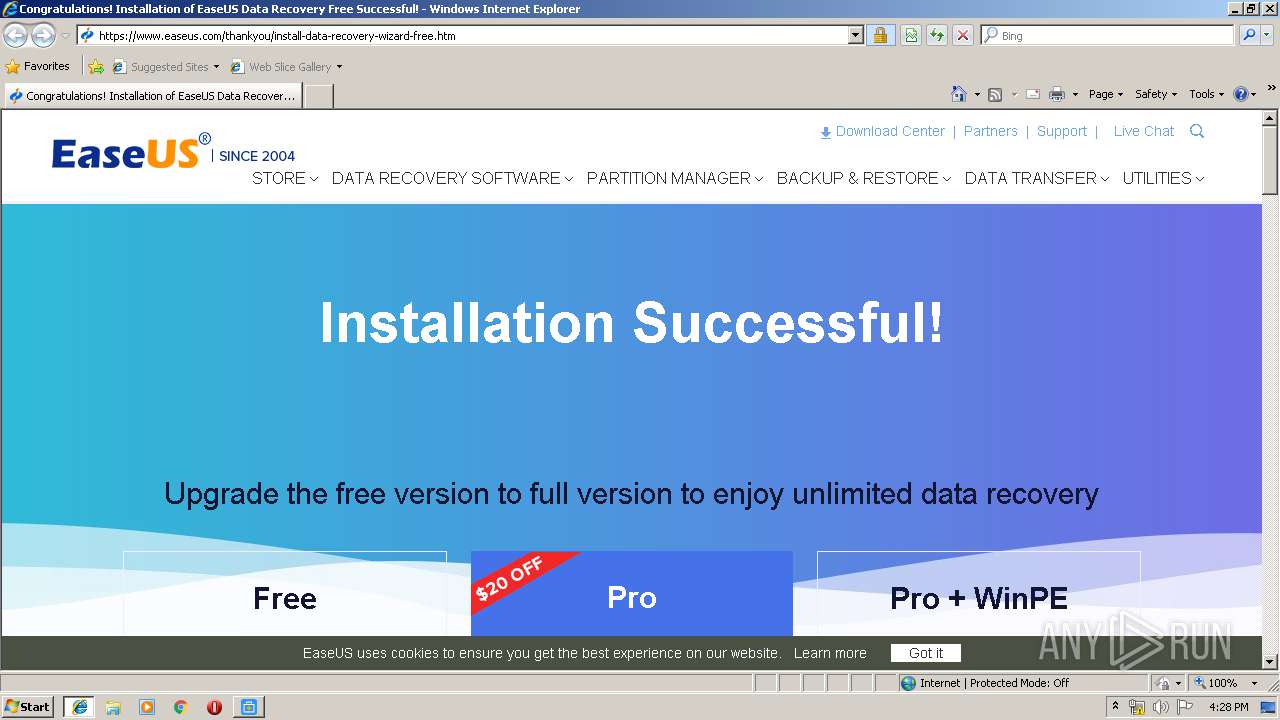Open the Safety menu
The height and width of the screenshot is (720, 1280).
tap(1156, 94)
